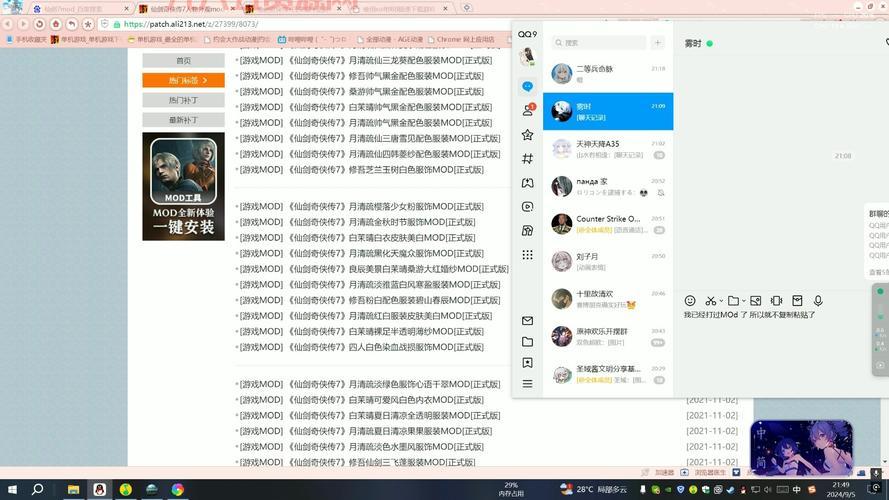Open the Messages tab in QQ sidebar

point(527,86)
